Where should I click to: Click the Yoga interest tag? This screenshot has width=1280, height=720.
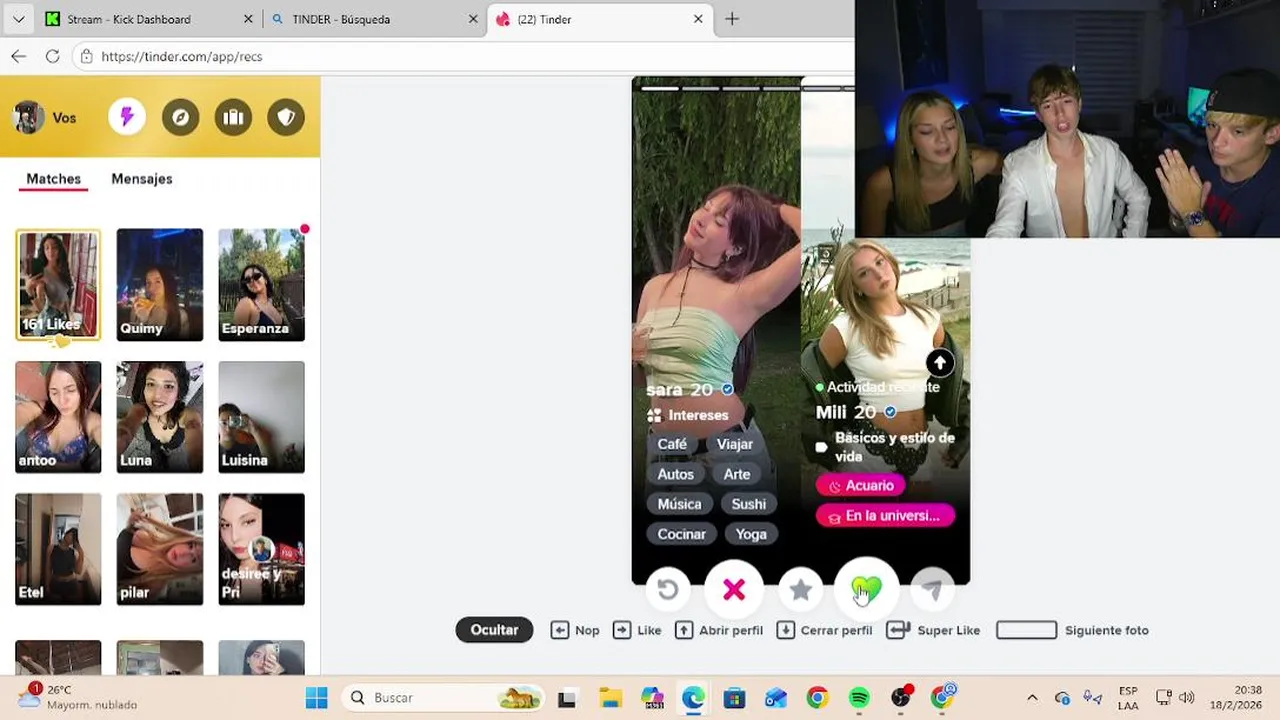point(751,534)
